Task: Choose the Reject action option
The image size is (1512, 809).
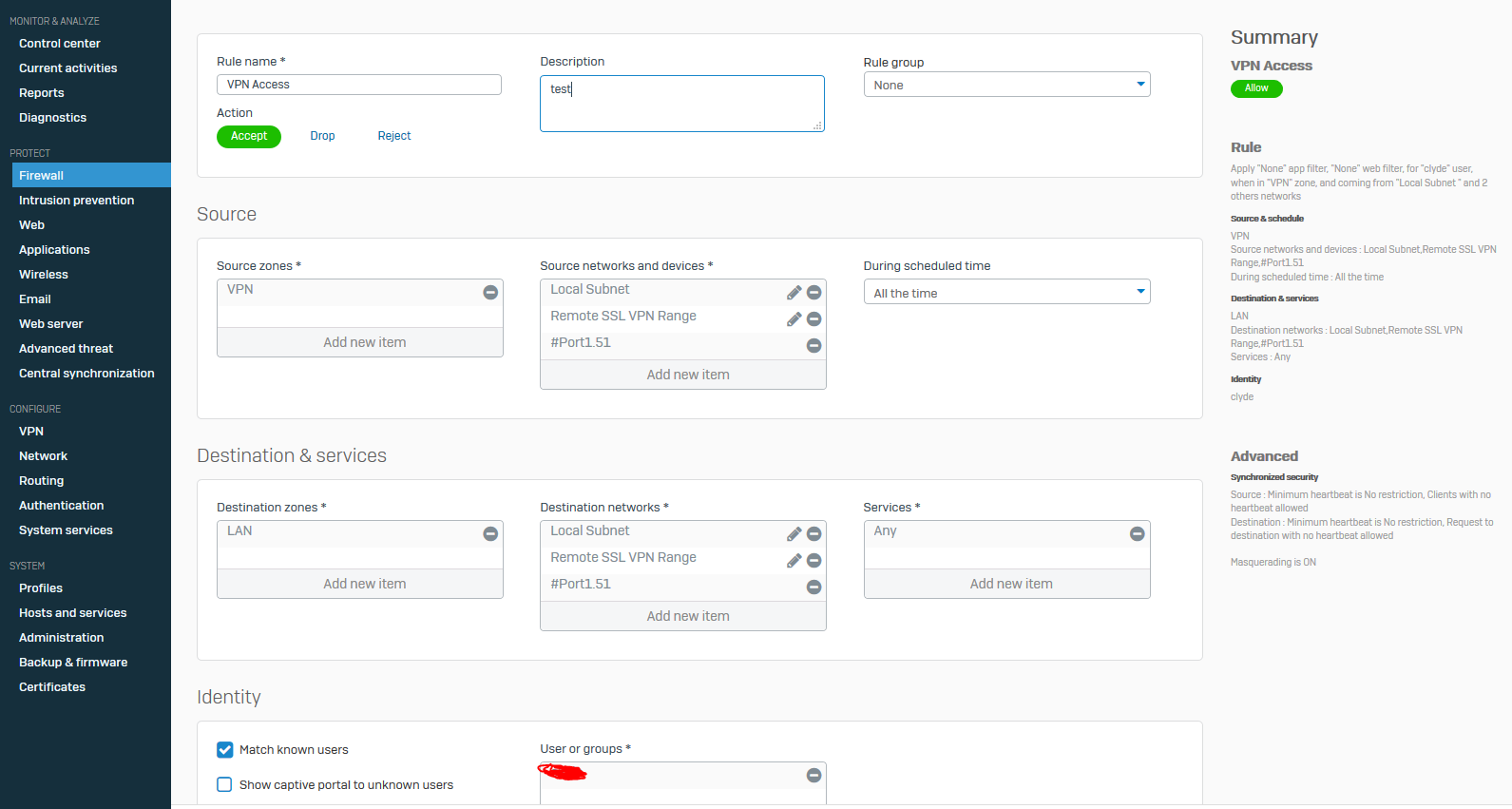Action: point(394,136)
